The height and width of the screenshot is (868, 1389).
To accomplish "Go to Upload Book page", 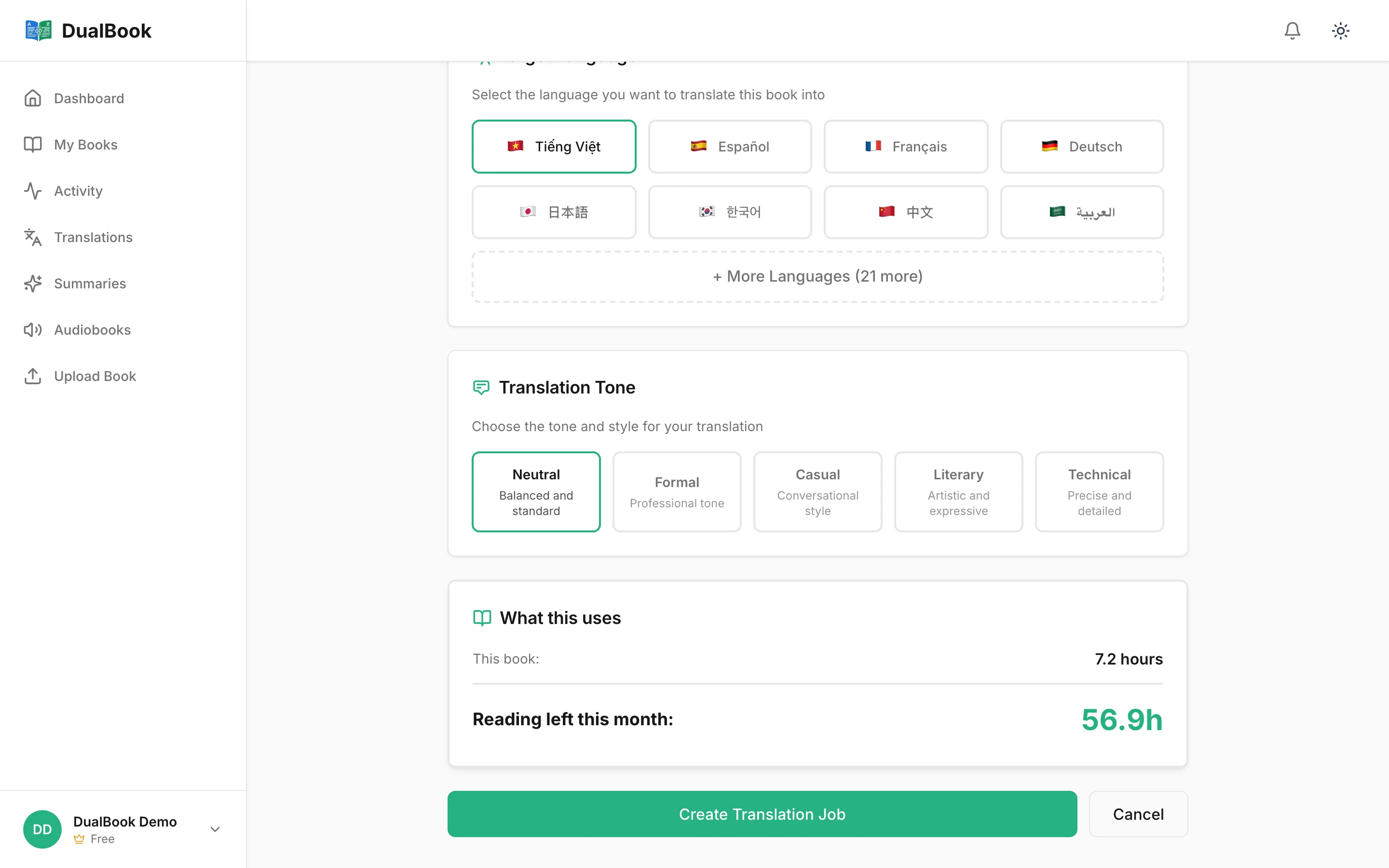I will point(123,376).
